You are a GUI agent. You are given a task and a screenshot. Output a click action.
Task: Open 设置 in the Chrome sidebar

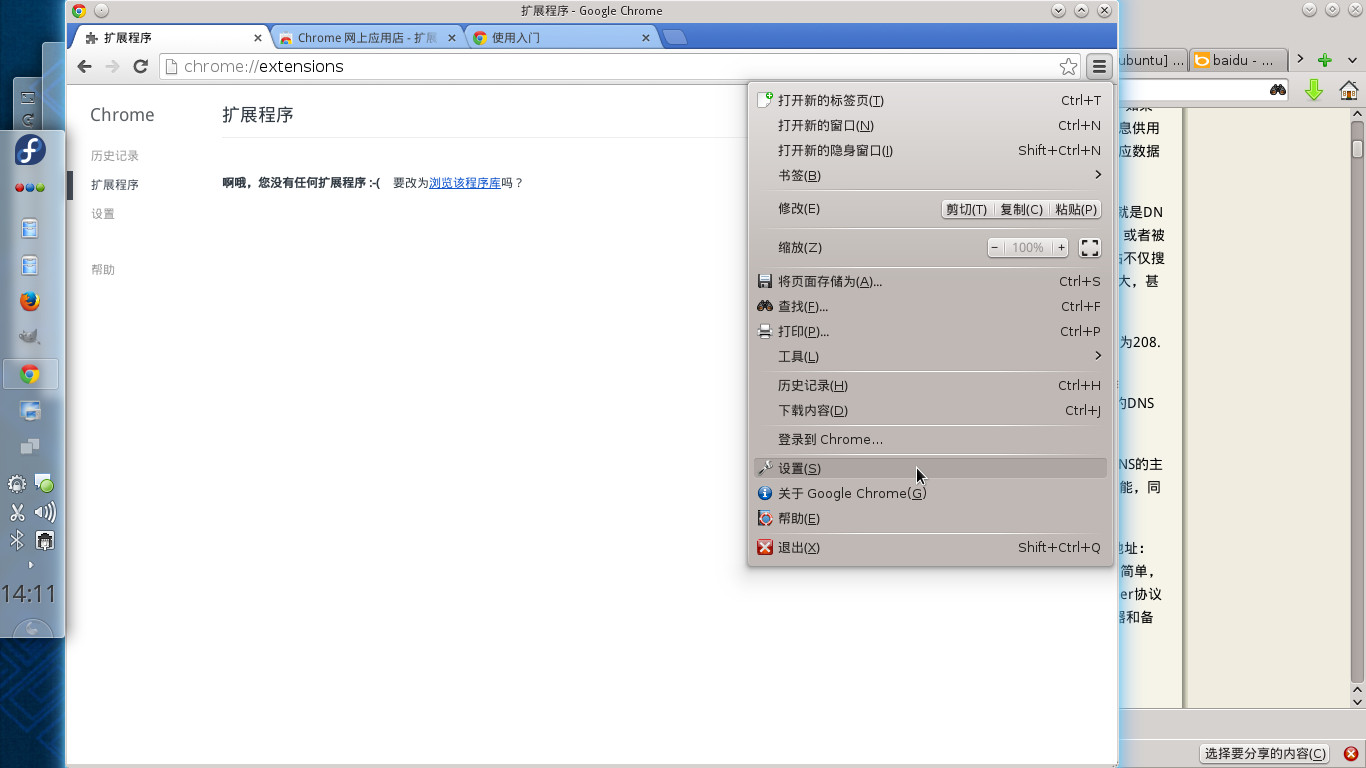103,214
